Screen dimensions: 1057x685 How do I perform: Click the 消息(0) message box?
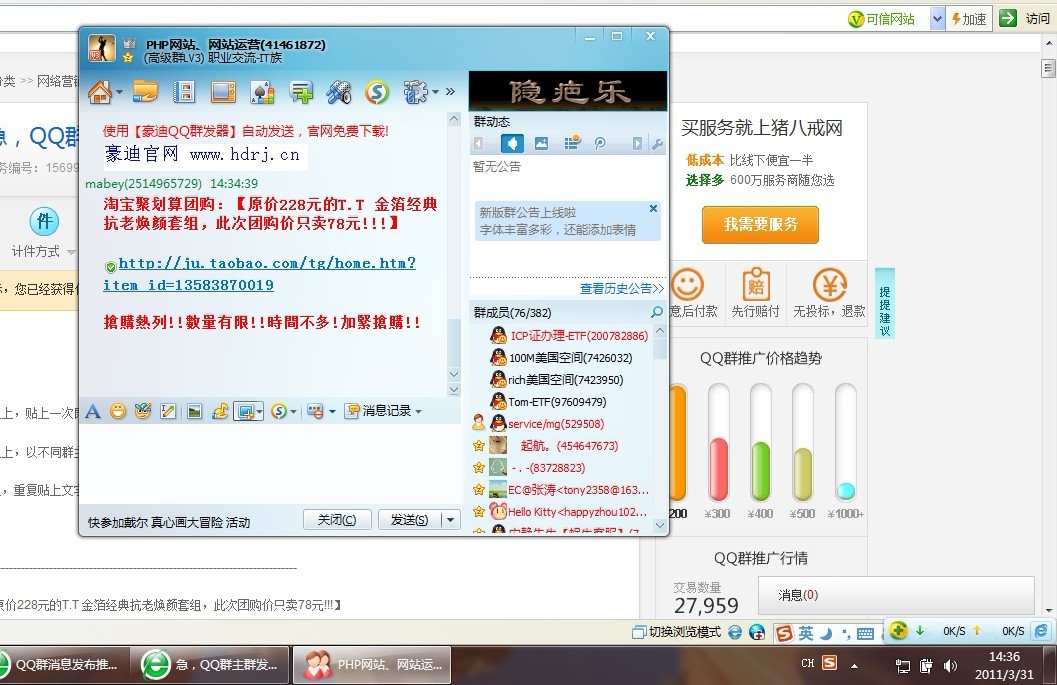[896, 595]
